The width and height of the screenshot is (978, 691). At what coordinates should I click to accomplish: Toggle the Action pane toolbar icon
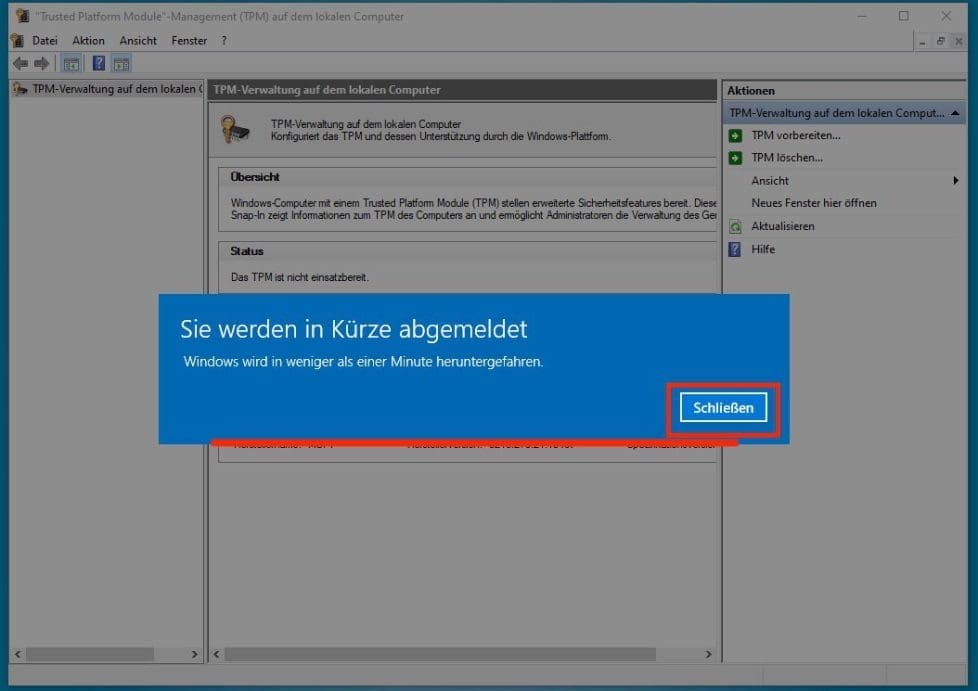click(x=121, y=63)
